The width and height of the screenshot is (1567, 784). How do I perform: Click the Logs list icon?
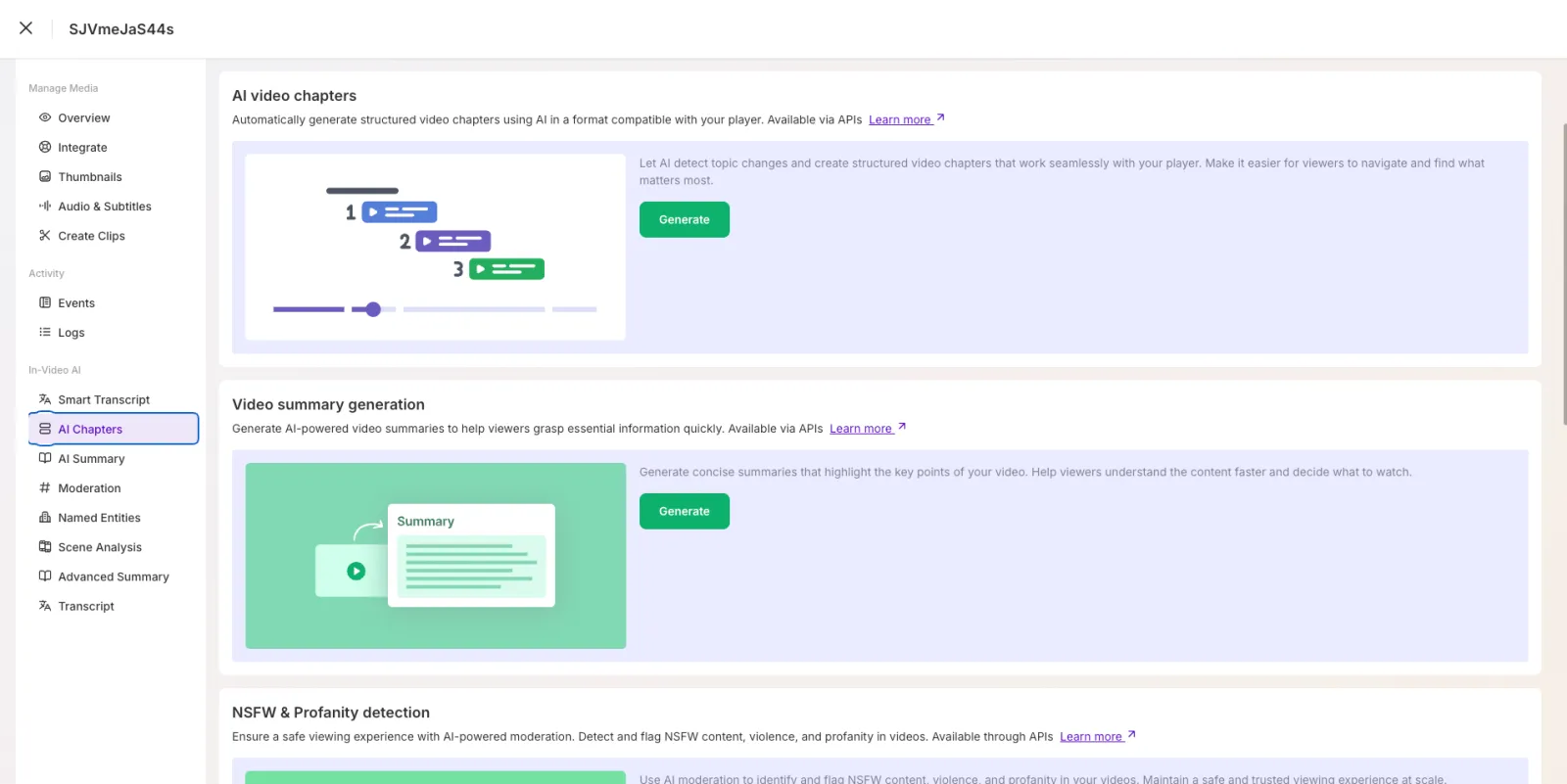pos(45,332)
